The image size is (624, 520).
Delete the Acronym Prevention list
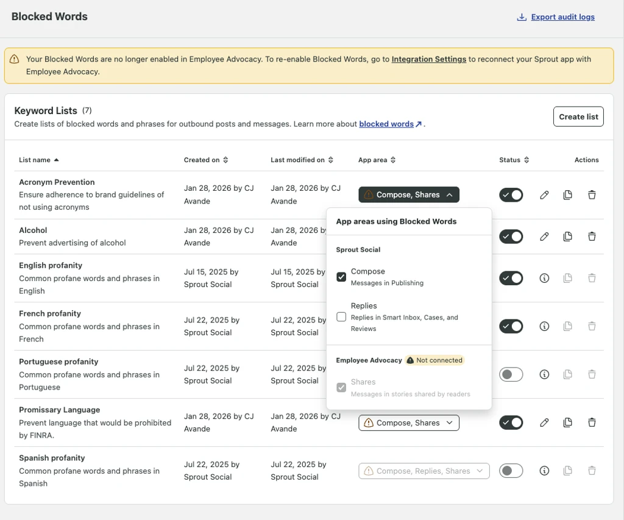pos(592,195)
